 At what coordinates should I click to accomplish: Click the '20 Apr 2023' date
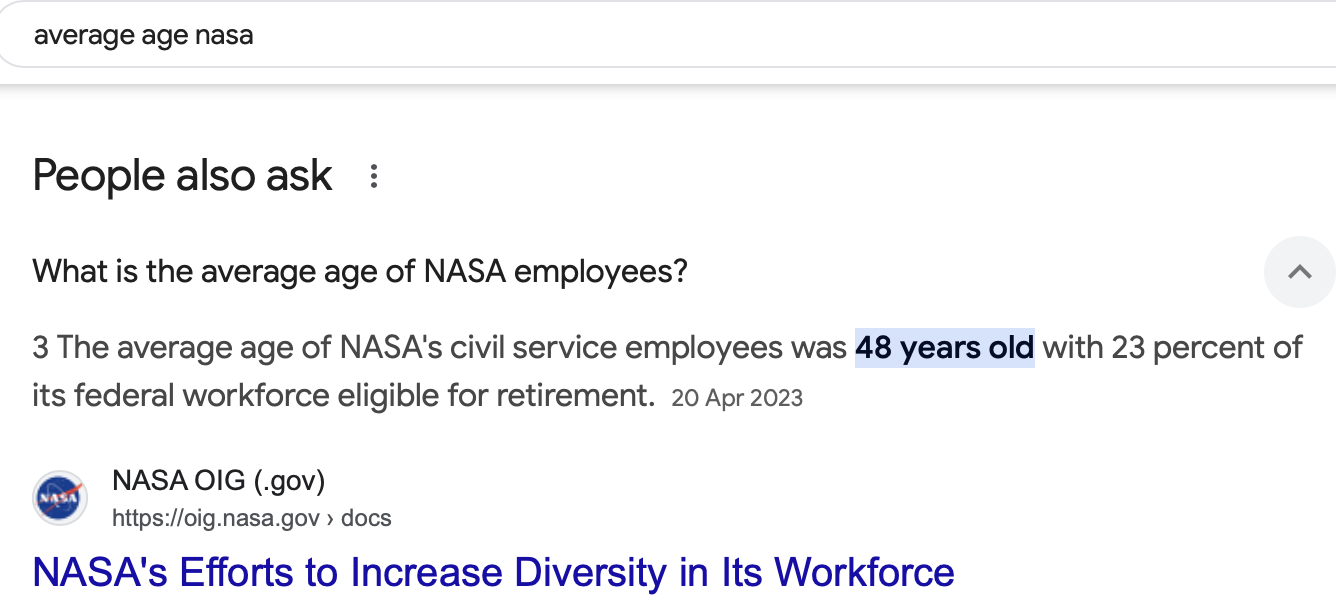[737, 398]
